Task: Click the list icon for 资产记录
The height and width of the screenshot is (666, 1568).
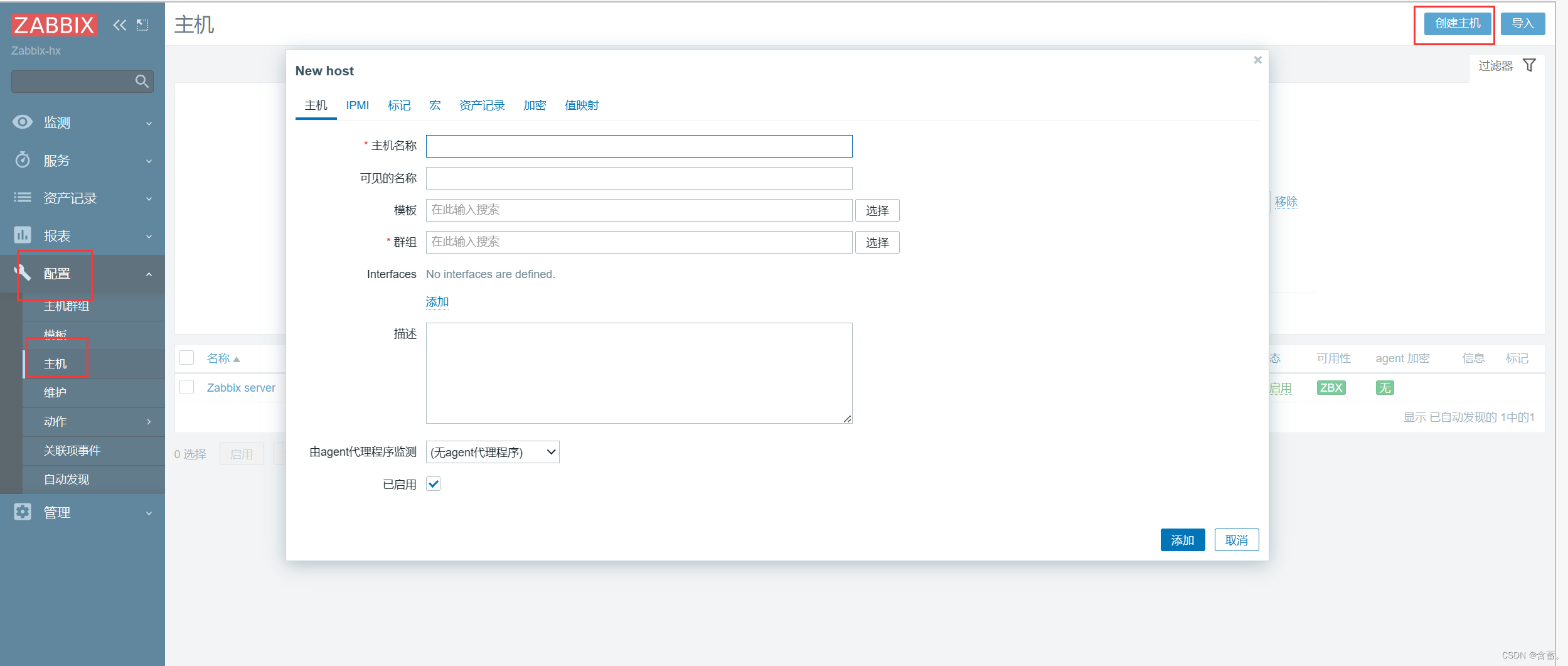Action: (23, 197)
